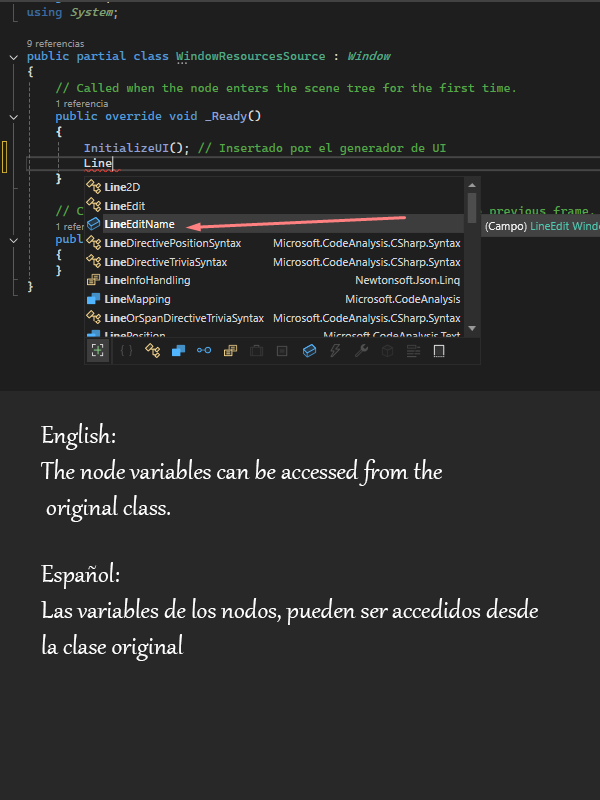This screenshot has width=600, height=800.
Task: Select LineDirectiveTriviaSyntax suggestion
Action: [274, 262]
